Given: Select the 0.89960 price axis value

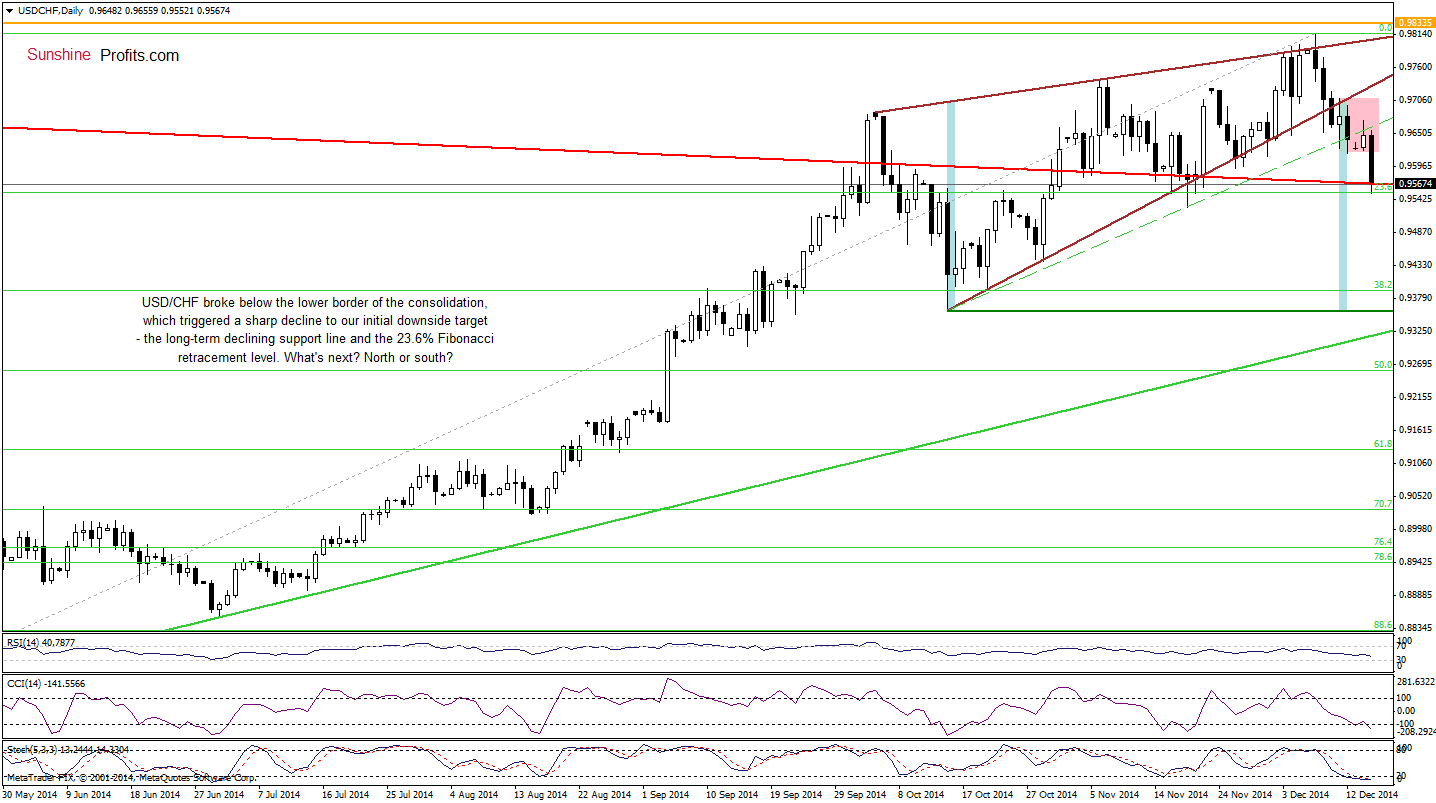Looking at the screenshot, I should (1414, 529).
